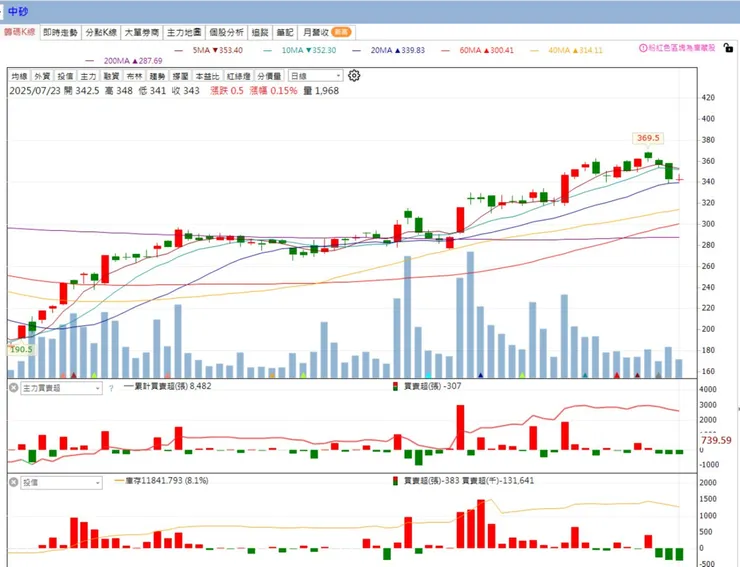
Task: Click the pink info circle icon
Action: pos(643,48)
